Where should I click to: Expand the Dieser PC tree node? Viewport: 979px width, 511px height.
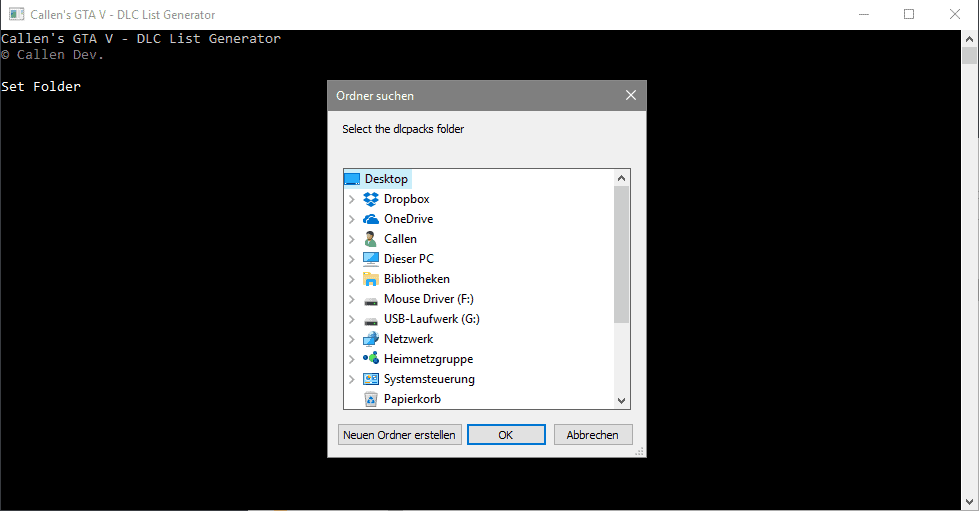pyautogui.click(x=351, y=259)
